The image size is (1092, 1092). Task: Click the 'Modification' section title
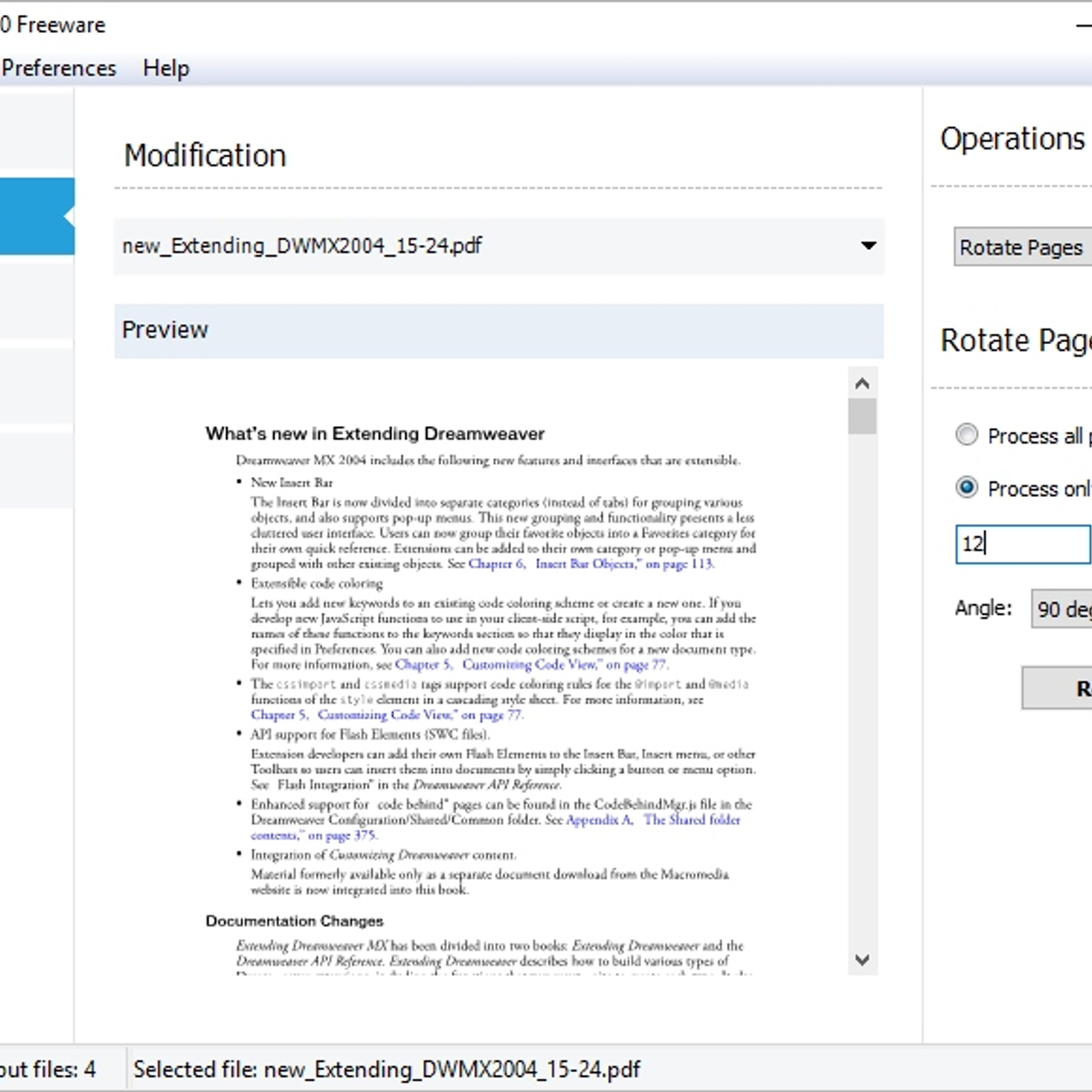pyautogui.click(x=205, y=156)
